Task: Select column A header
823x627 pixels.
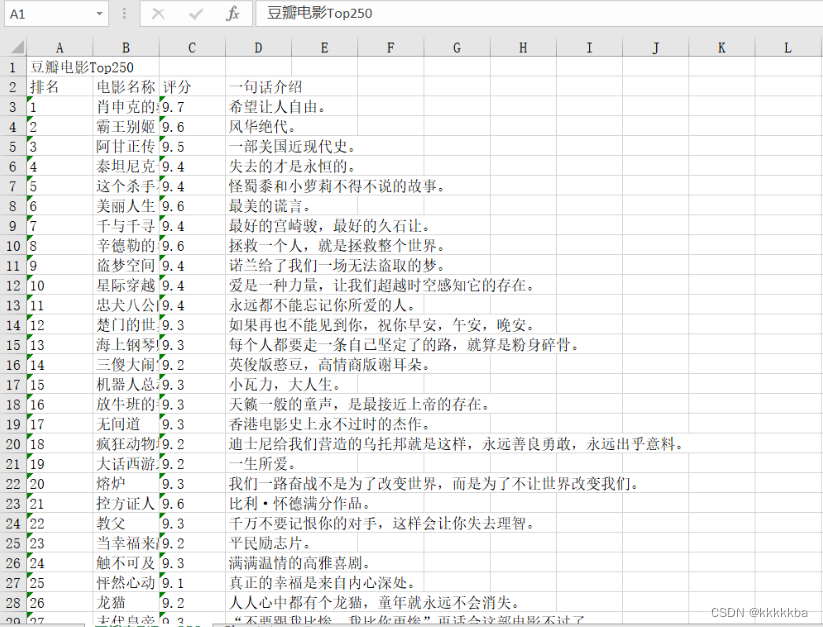Action: 60,48
